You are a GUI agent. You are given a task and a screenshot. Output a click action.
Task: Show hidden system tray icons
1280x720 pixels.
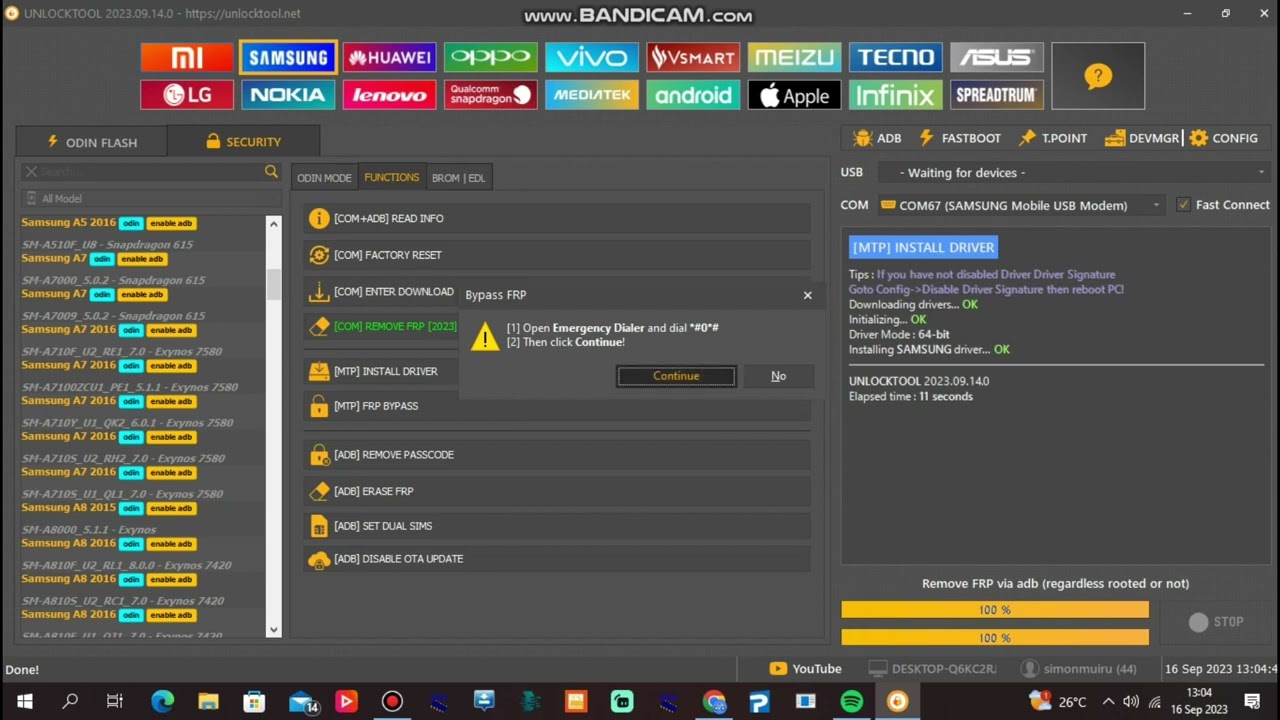coord(1108,702)
